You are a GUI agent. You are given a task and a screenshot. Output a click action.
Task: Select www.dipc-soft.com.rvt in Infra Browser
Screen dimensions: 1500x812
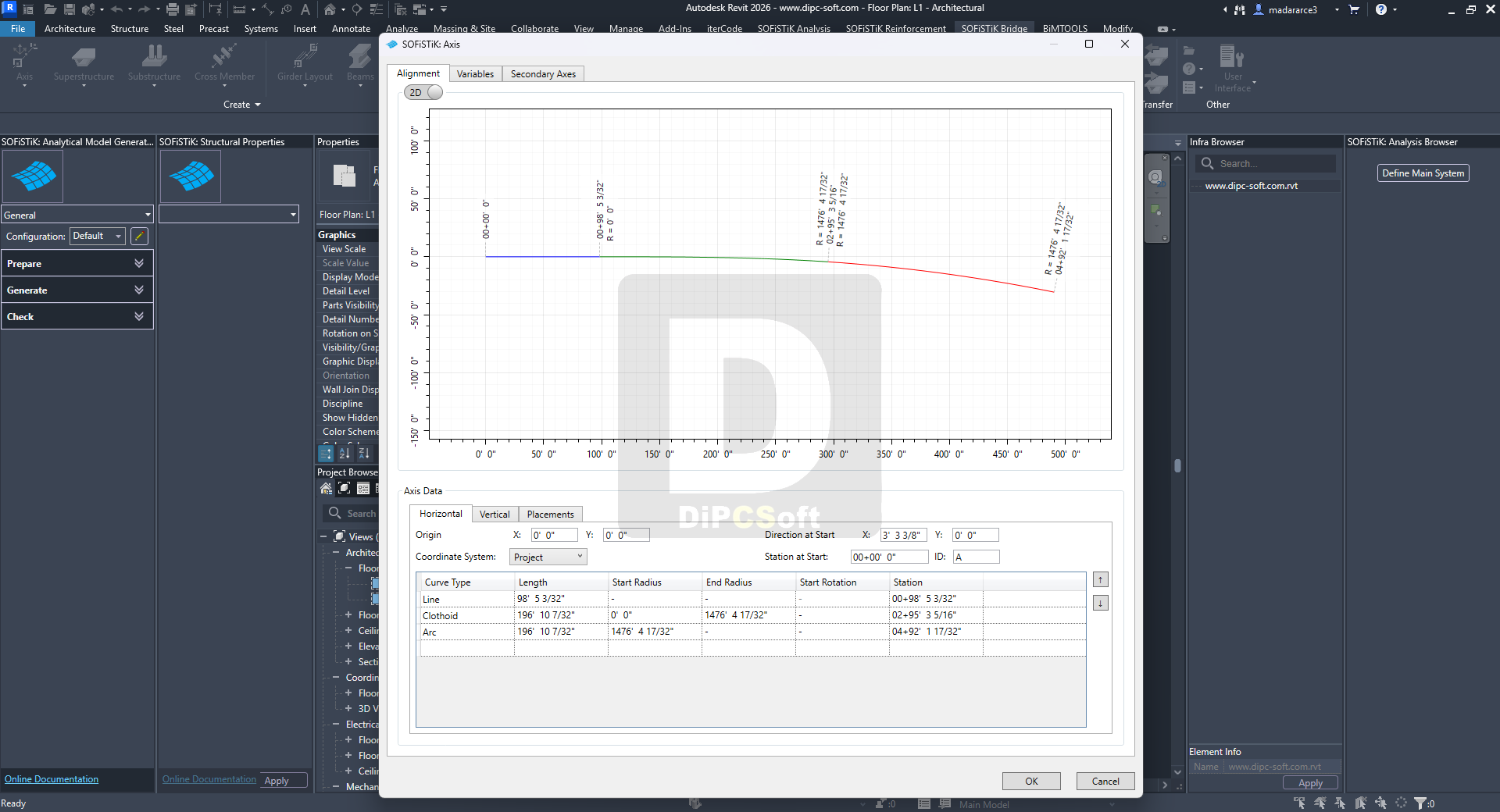click(1251, 186)
